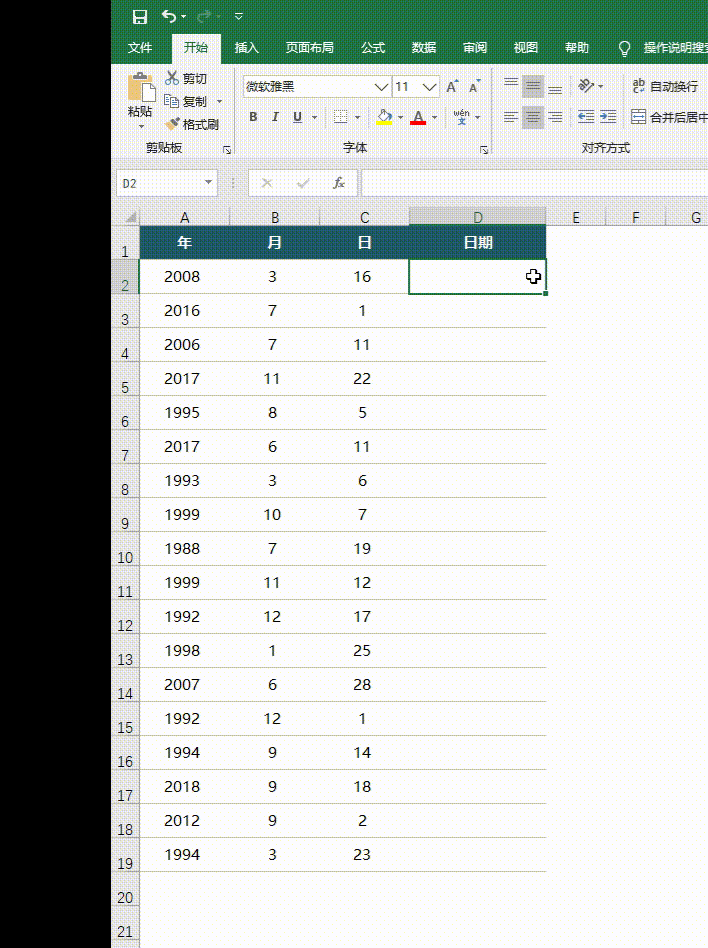Click the text orientation icon

586,86
